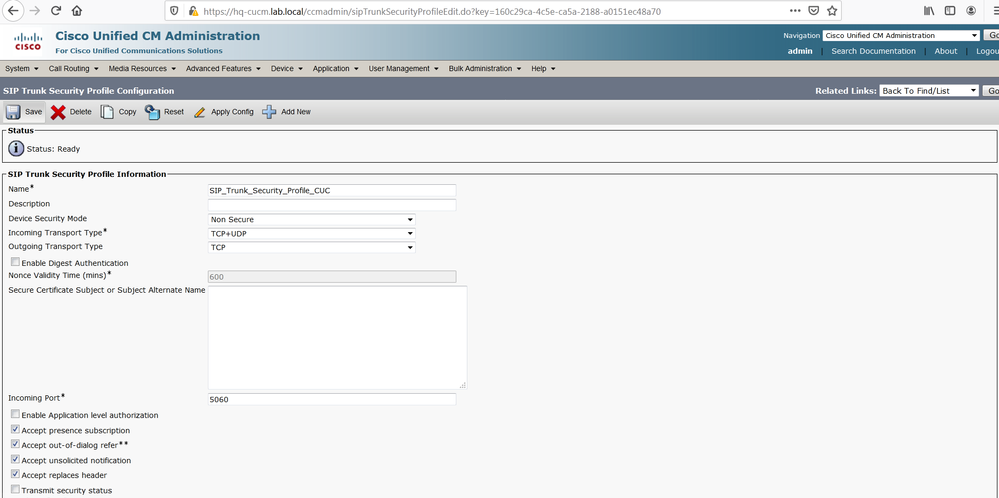
Task: Click the Apply Config pencil icon
Action: pyautogui.click(x=199, y=112)
